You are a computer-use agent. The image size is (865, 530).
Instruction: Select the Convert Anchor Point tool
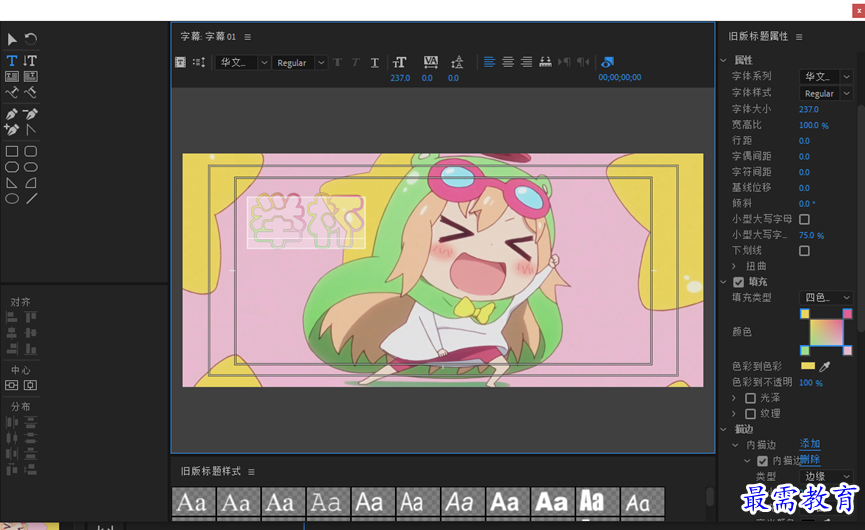(x=30, y=130)
